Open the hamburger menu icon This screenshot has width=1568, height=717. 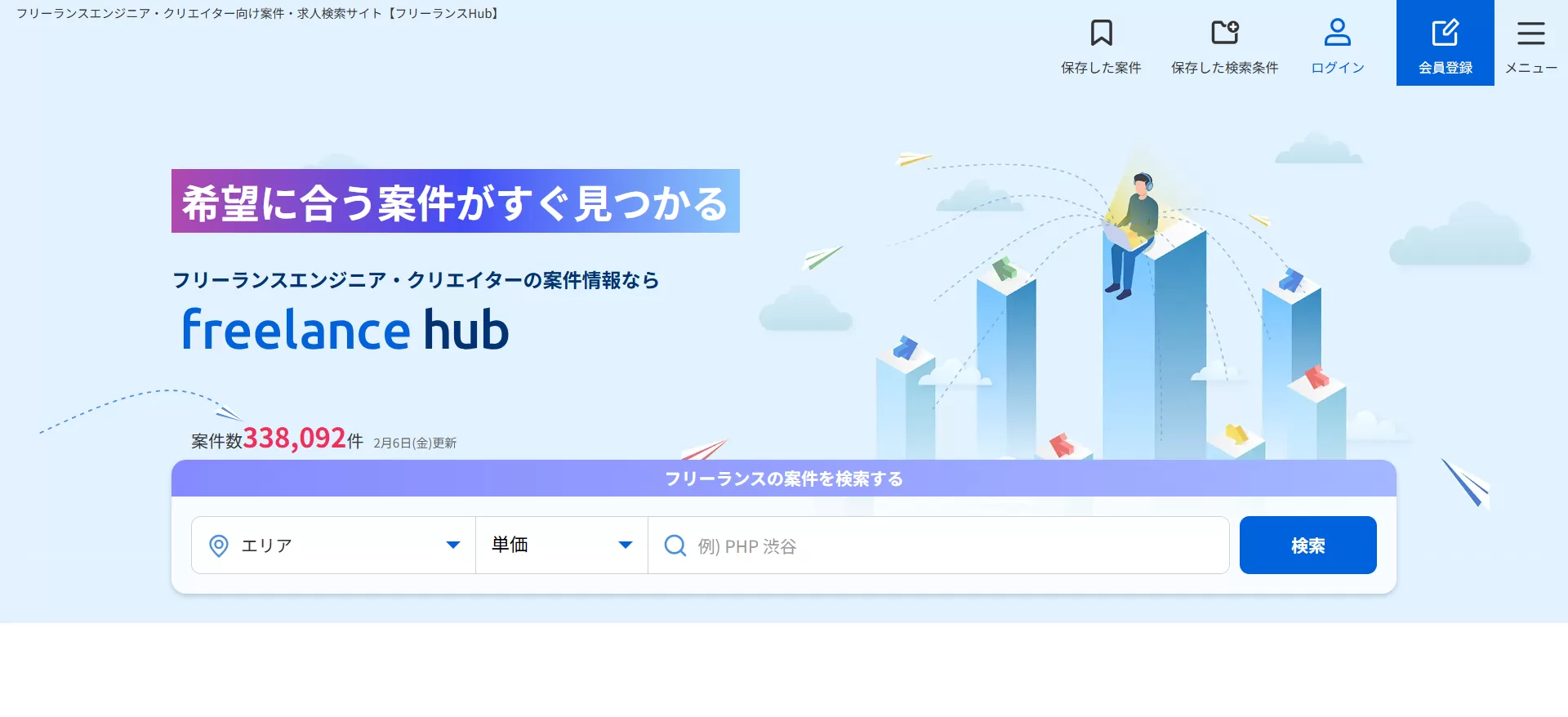pos(1530,33)
